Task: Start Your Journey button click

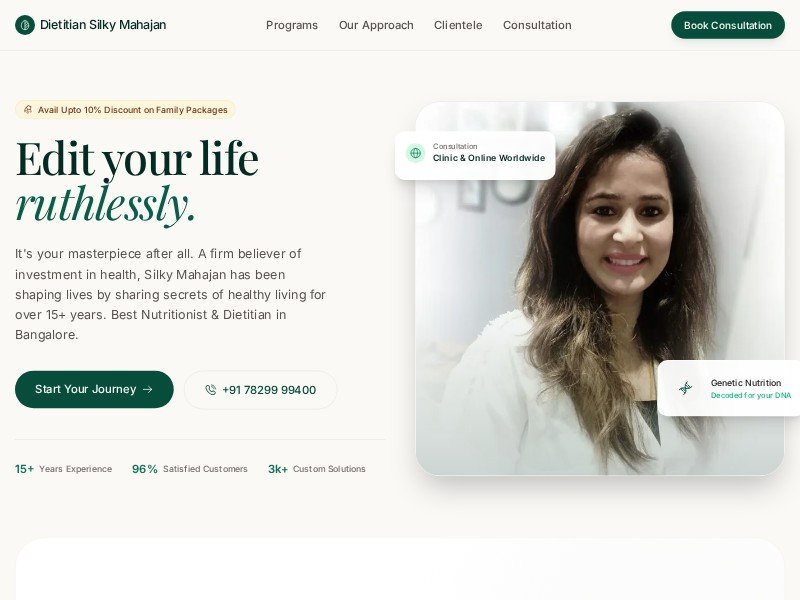Action: click(94, 389)
